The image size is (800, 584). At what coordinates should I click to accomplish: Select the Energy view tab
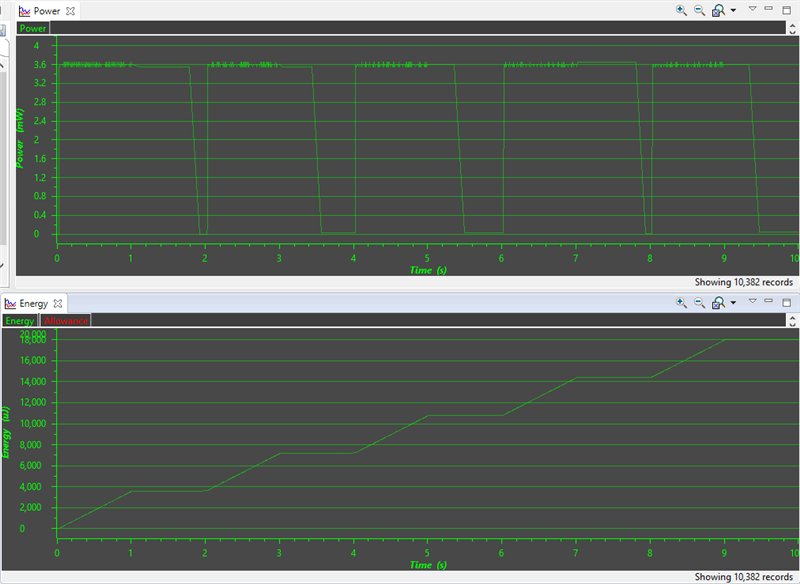click(34, 303)
